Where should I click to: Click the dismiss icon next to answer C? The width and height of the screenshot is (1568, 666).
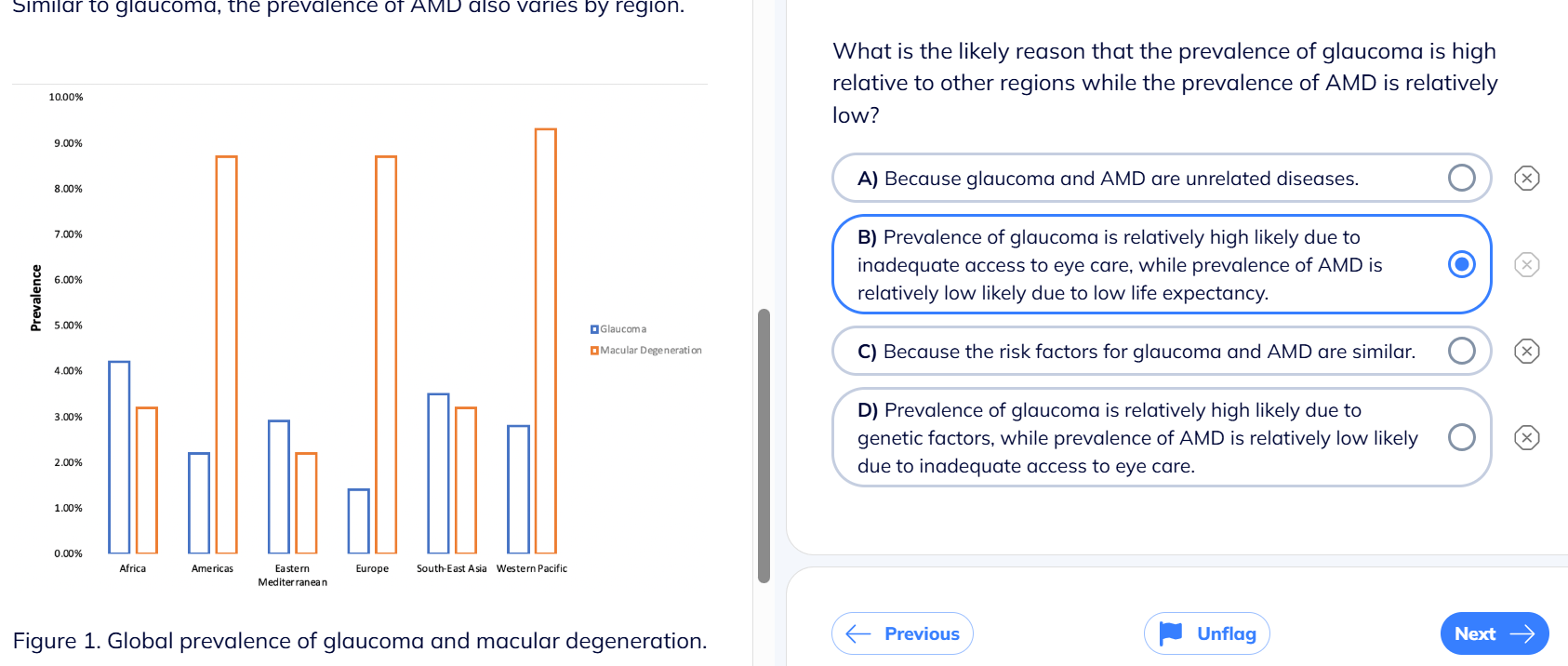tap(1526, 351)
